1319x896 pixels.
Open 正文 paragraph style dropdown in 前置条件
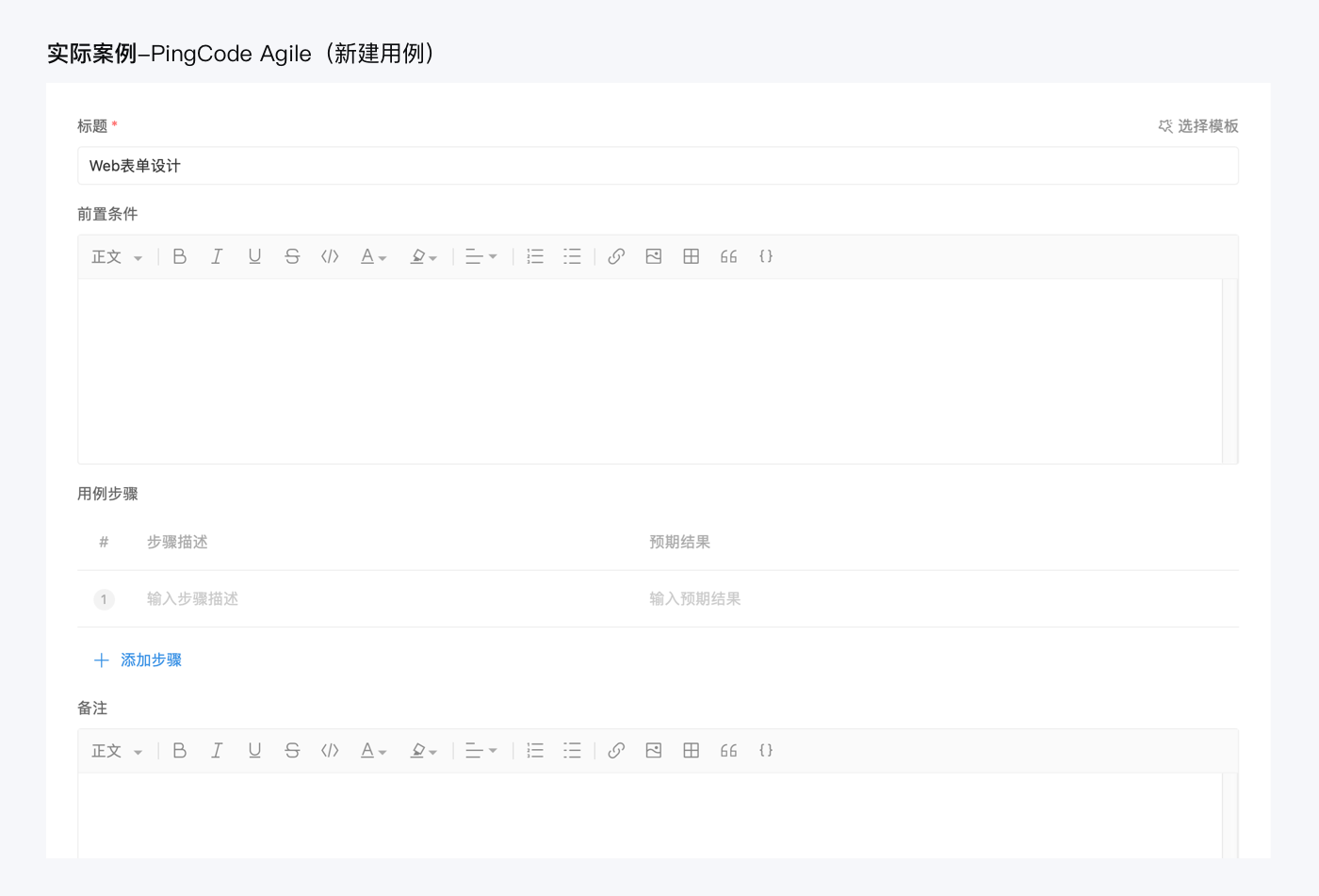click(x=117, y=257)
